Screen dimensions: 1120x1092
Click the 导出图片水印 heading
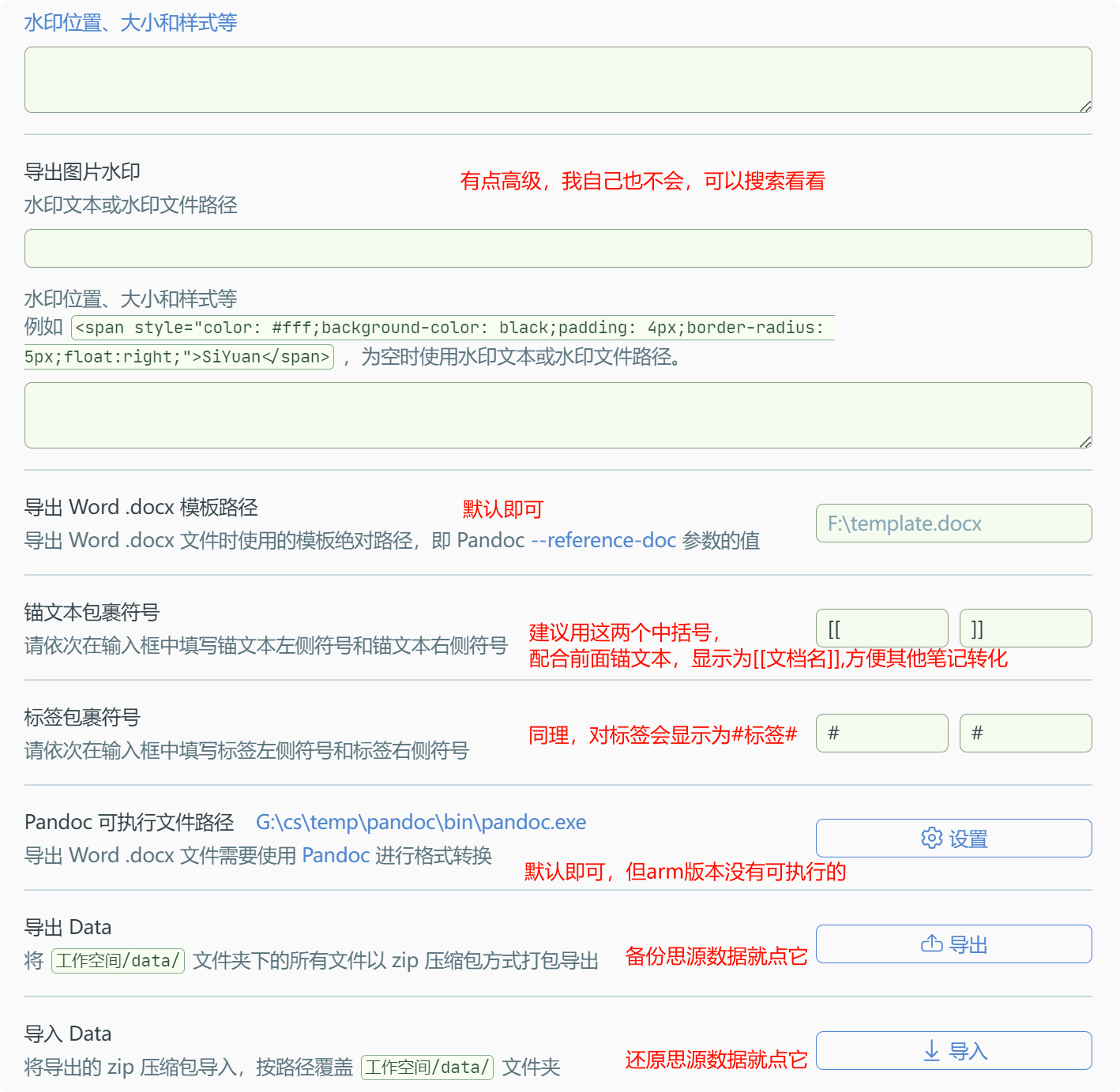[x=82, y=171]
